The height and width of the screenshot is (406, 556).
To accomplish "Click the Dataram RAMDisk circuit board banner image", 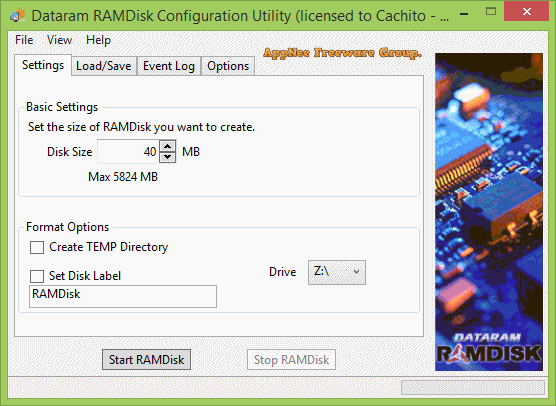I will pos(489,212).
